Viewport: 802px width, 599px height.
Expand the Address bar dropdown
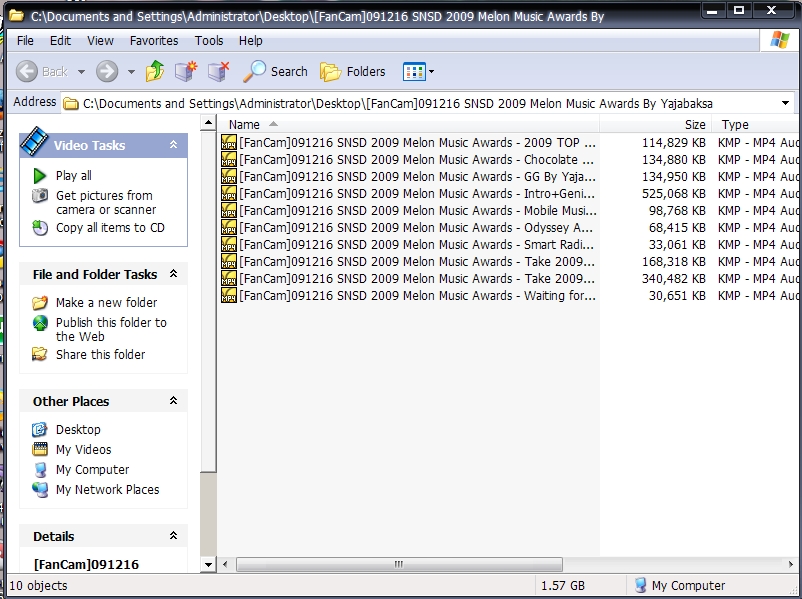point(786,103)
